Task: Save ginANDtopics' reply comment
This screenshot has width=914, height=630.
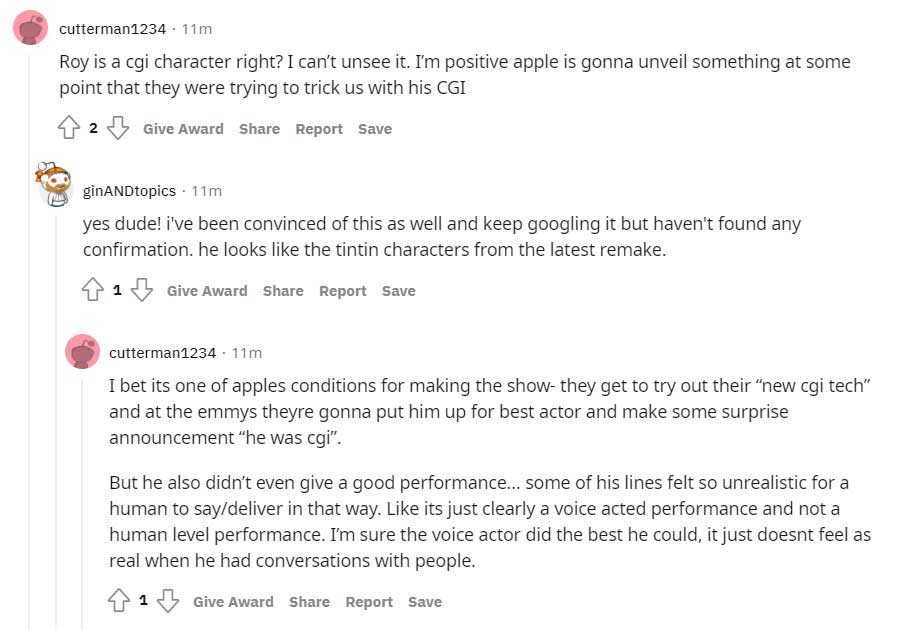Action: coord(398,291)
